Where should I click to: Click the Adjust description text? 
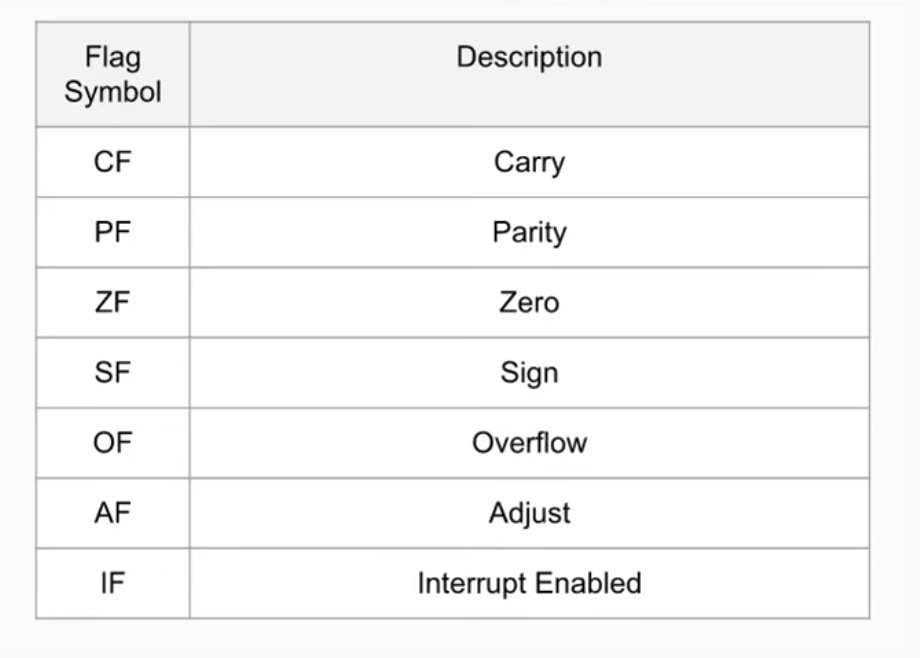click(x=529, y=513)
